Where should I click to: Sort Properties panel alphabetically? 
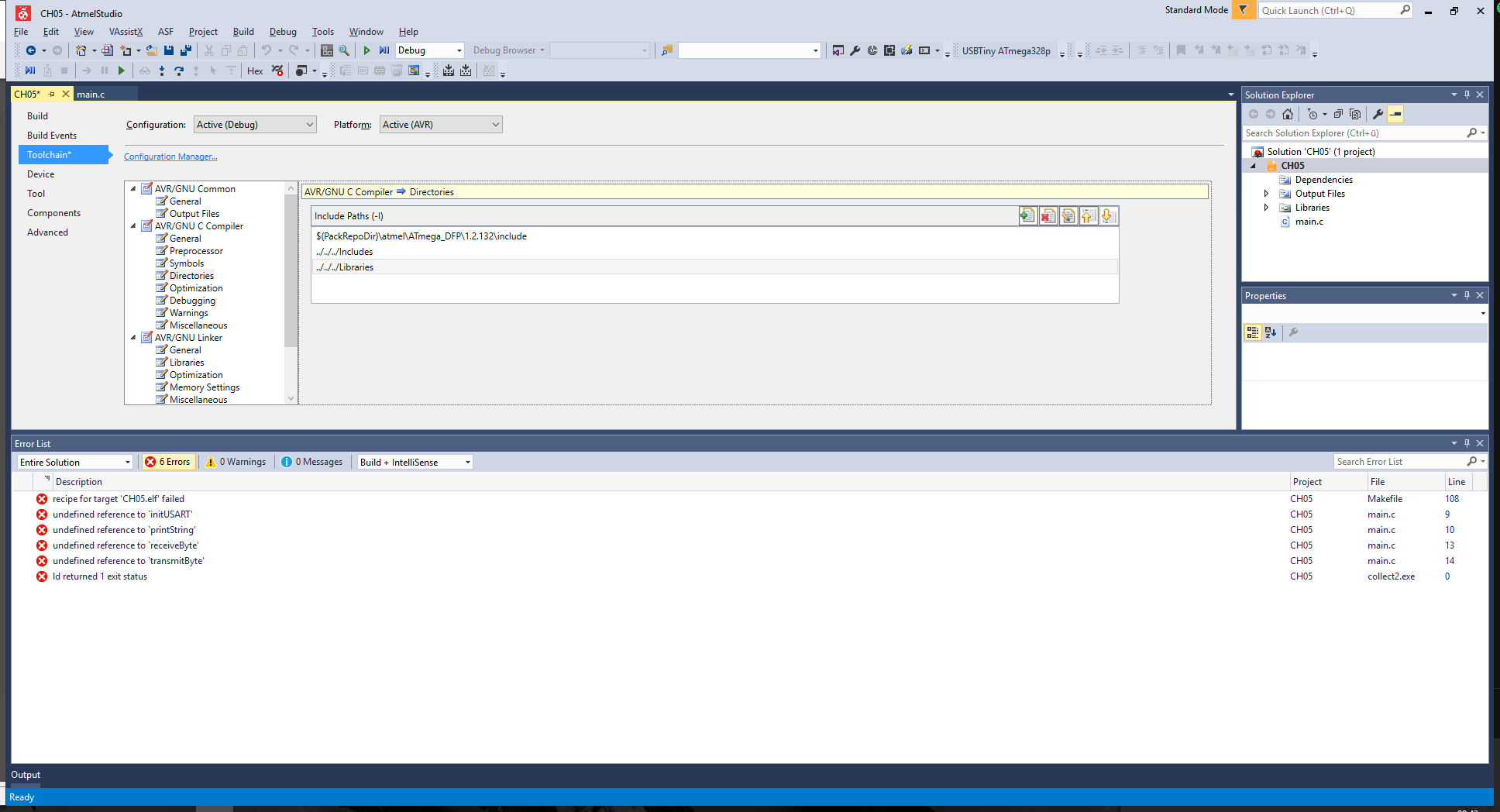pyautogui.click(x=1271, y=332)
